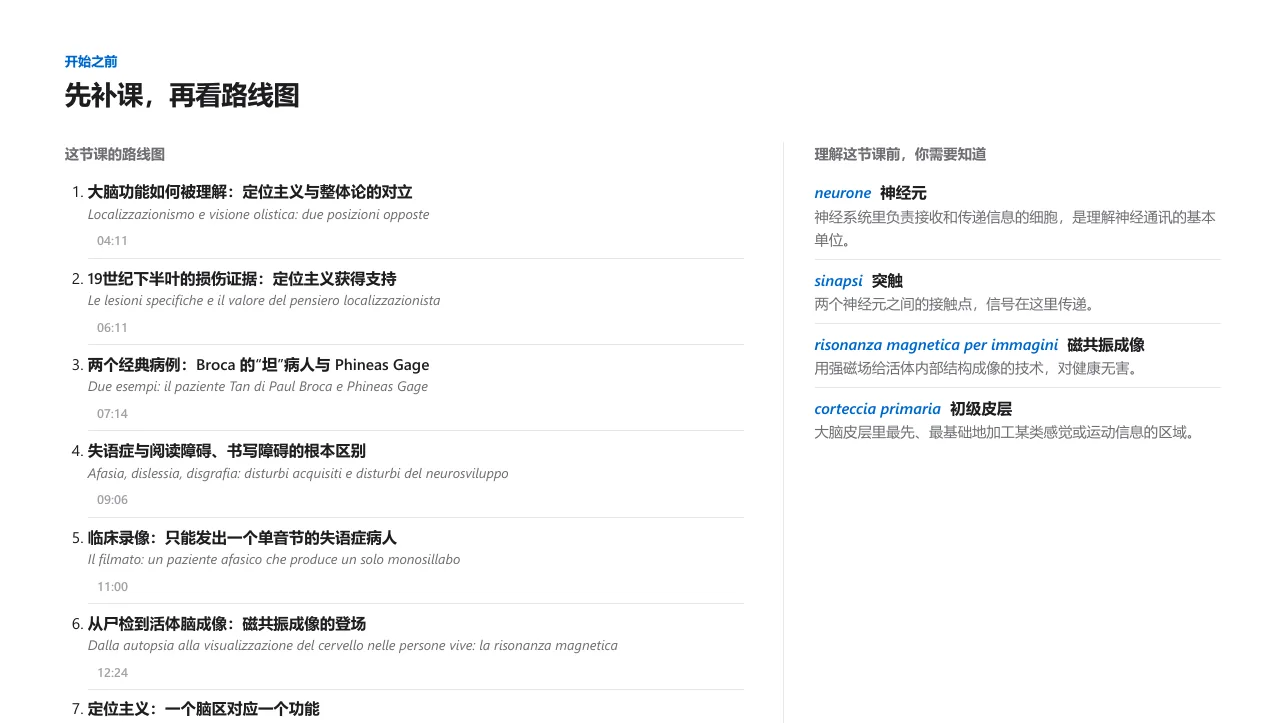Click the term 'corteccia primaria'
Image resolution: width=1287 pixels, height=723 pixels.
click(877, 409)
